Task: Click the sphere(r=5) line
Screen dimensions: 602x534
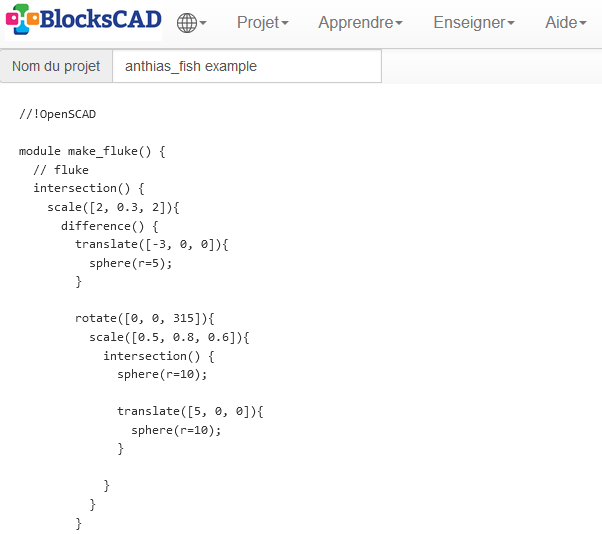Action: click(x=130, y=263)
